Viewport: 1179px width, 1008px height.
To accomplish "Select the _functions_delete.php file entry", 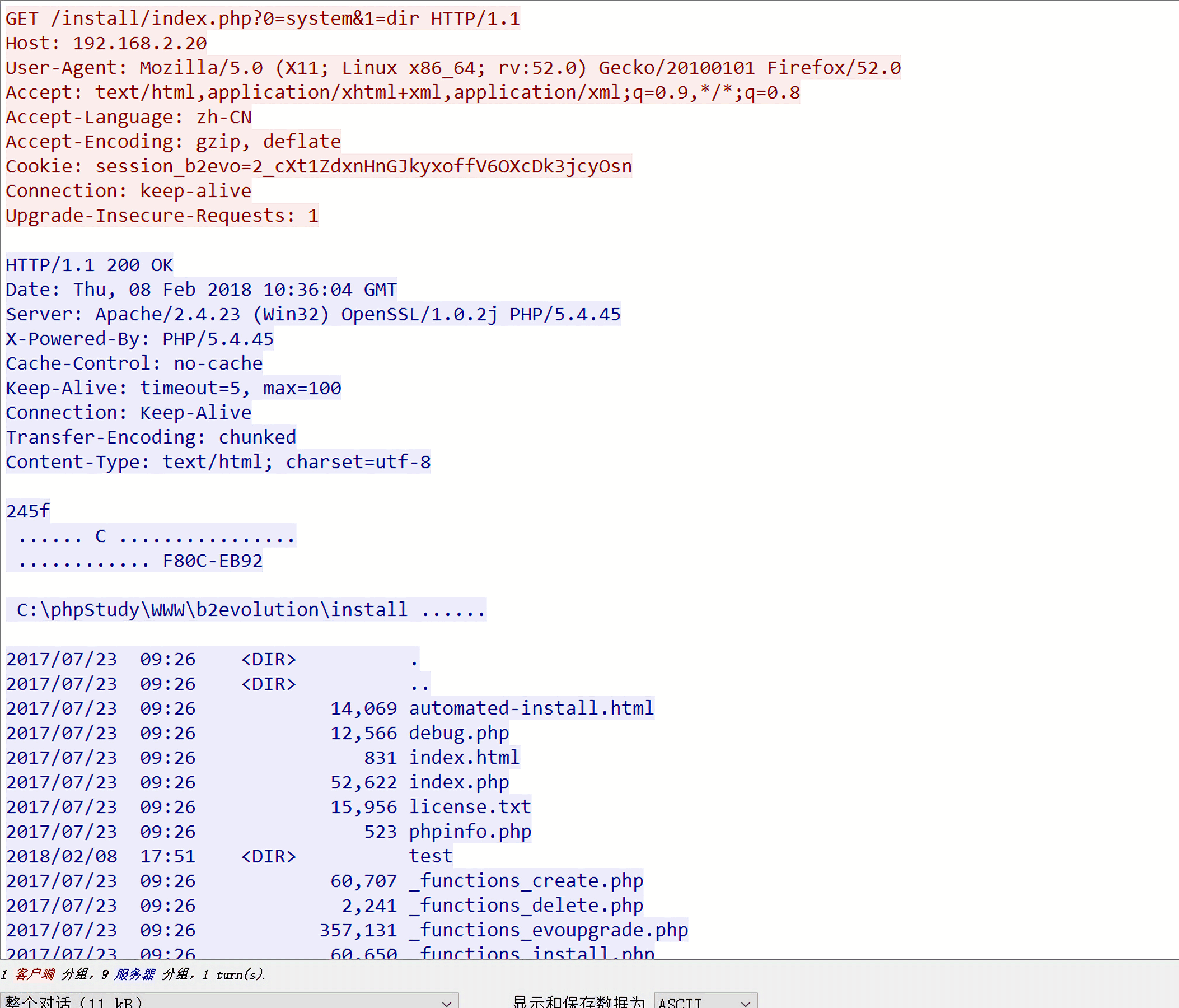I will tap(324, 905).
